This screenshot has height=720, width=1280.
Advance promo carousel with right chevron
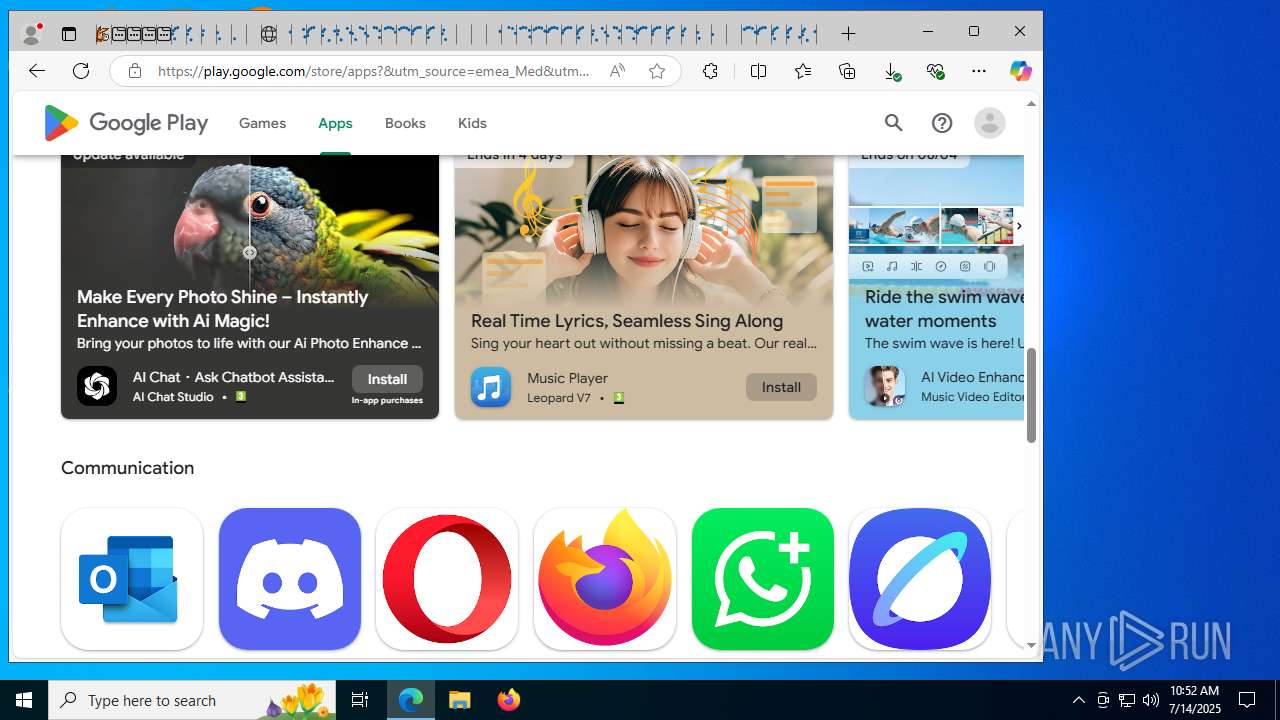1018,226
